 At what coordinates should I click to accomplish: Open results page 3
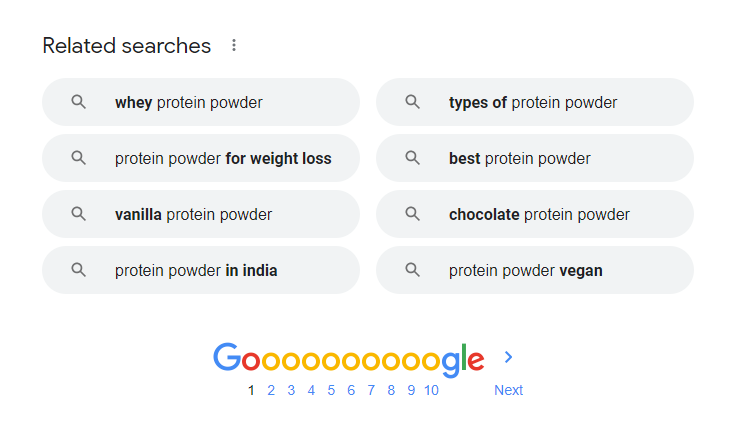point(291,390)
